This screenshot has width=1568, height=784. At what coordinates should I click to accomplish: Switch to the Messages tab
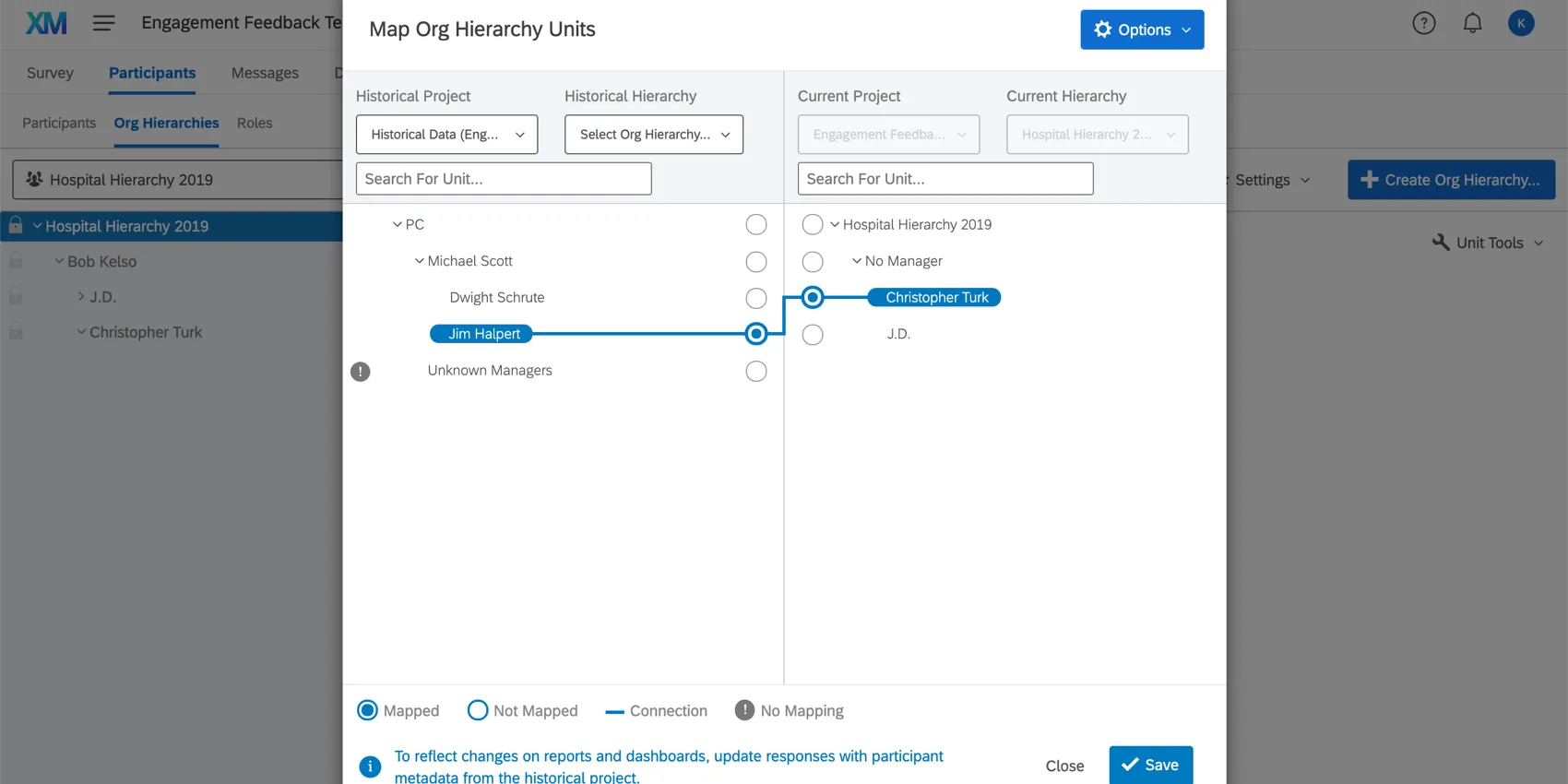[x=265, y=73]
